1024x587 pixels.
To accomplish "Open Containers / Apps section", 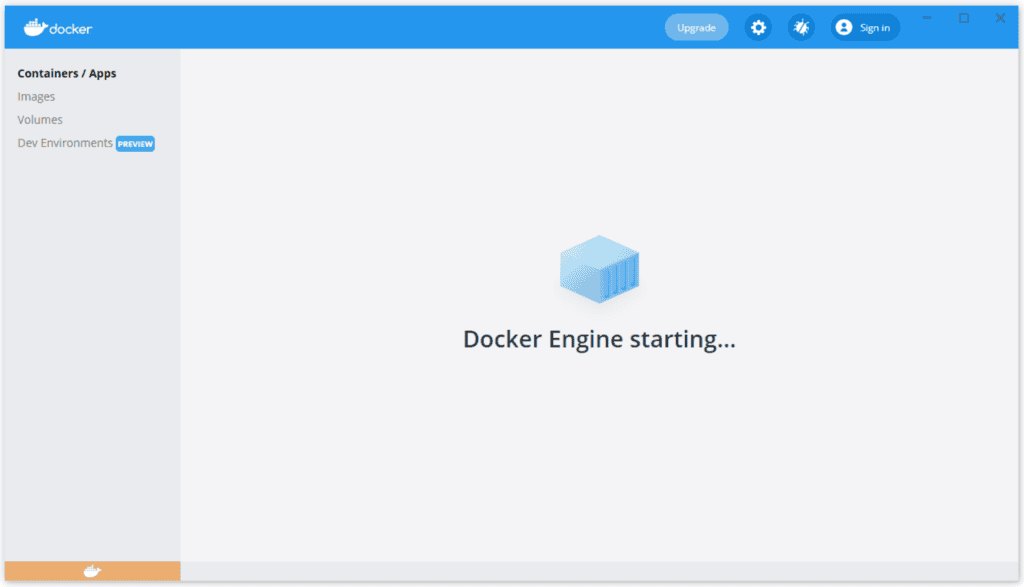I will coord(67,73).
